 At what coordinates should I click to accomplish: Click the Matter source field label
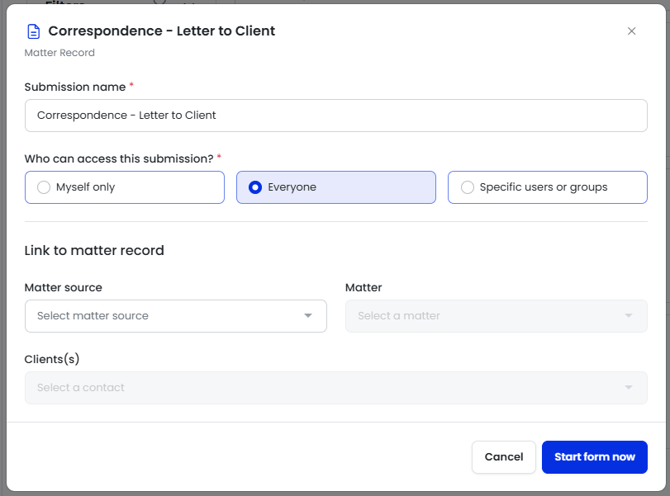pyautogui.click(x=63, y=287)
